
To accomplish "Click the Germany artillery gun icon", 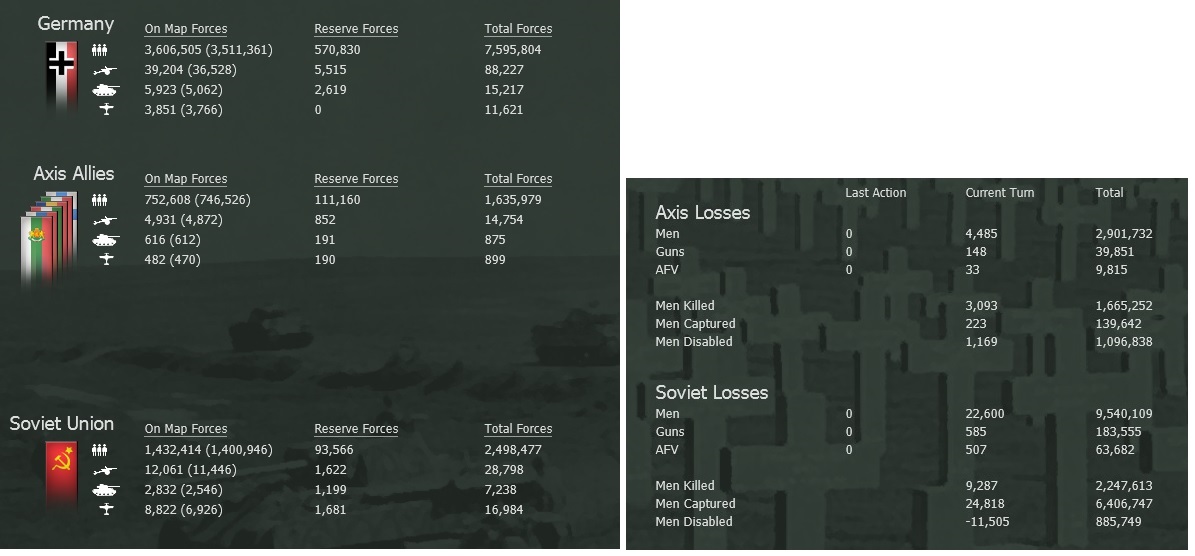I will pyautogui.click(x=104, y=70).
